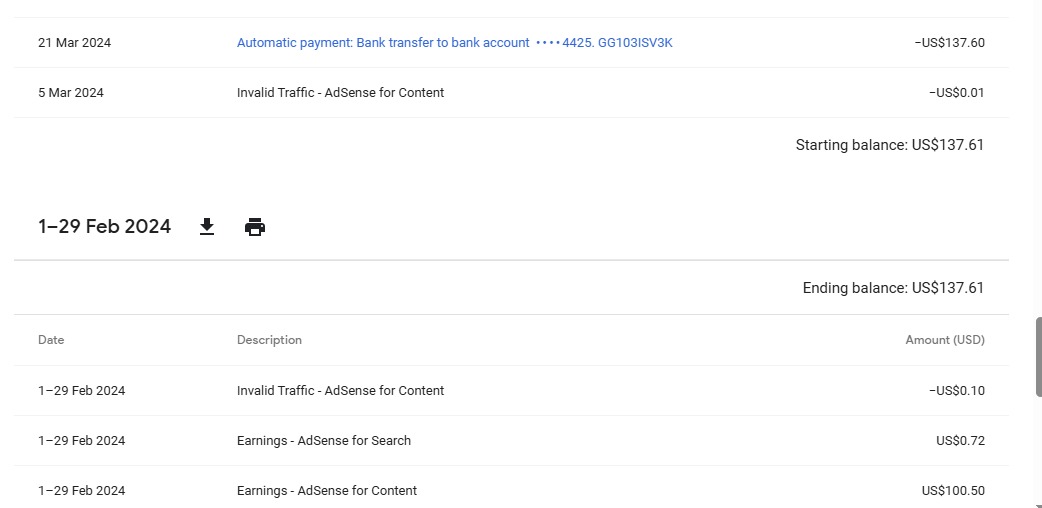Viewport: 1042px width, 508px height.
Task: Select Earnings - AdSense for Content row
Action: [511, 491]
